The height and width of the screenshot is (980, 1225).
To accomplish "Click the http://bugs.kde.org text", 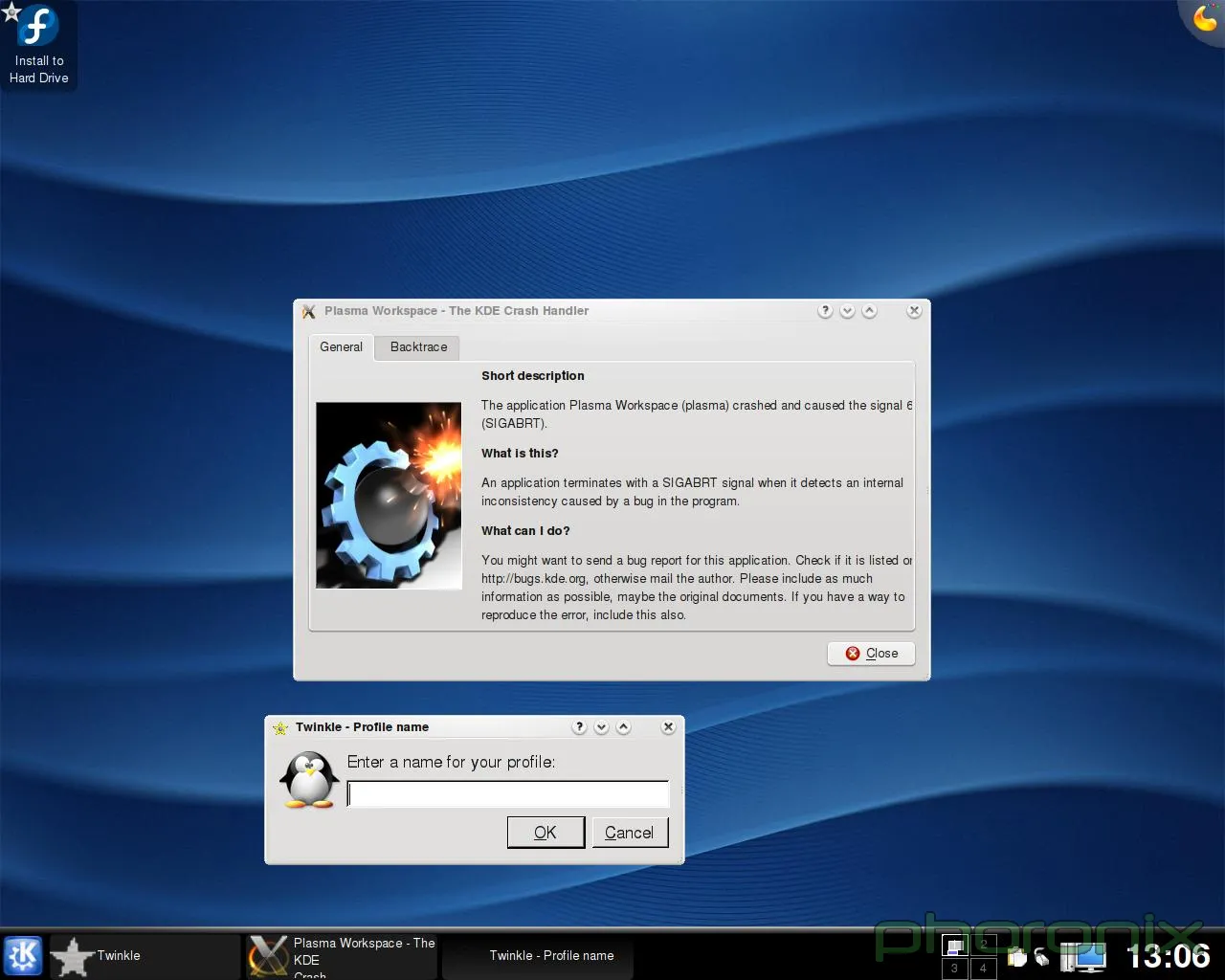I will [534, 578].
